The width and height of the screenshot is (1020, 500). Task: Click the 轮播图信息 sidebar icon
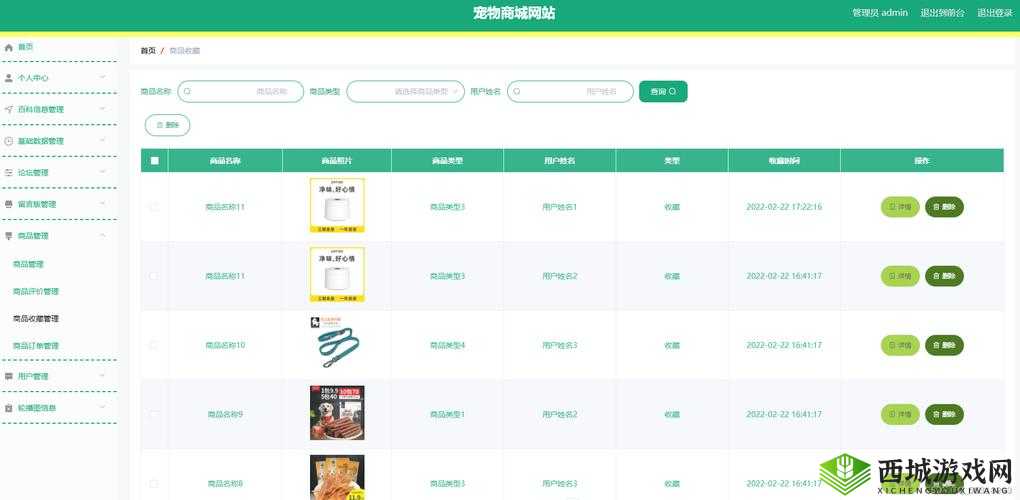tap(8, 408)
